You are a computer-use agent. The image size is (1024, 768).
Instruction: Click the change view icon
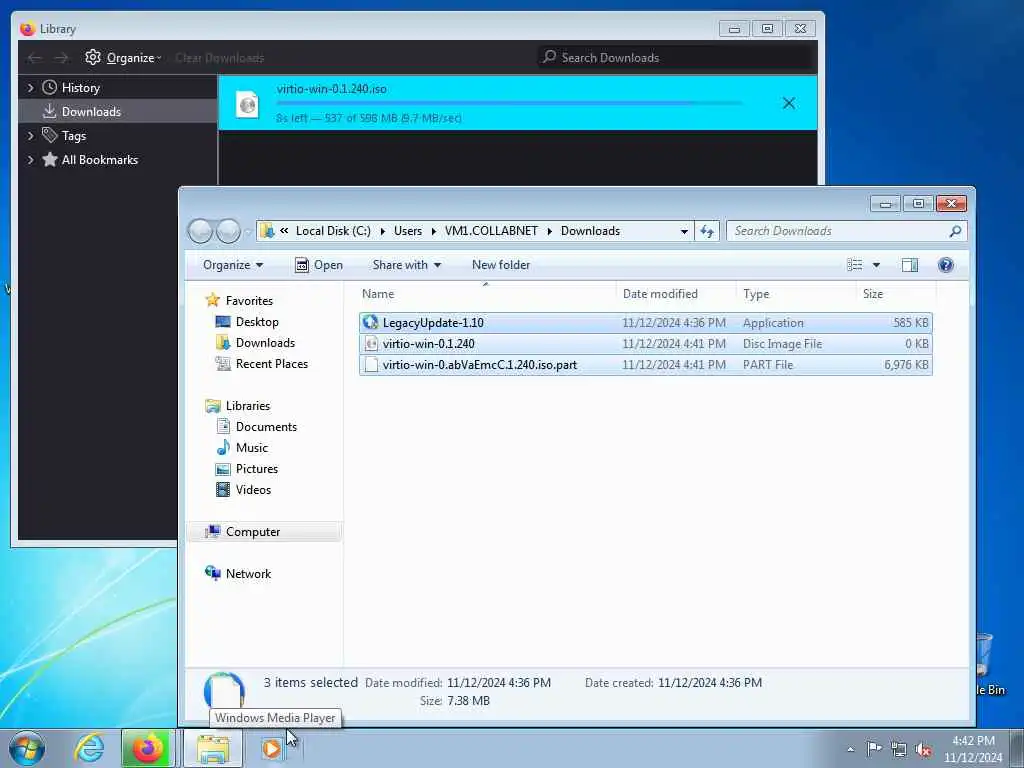(x=854, y=264)
